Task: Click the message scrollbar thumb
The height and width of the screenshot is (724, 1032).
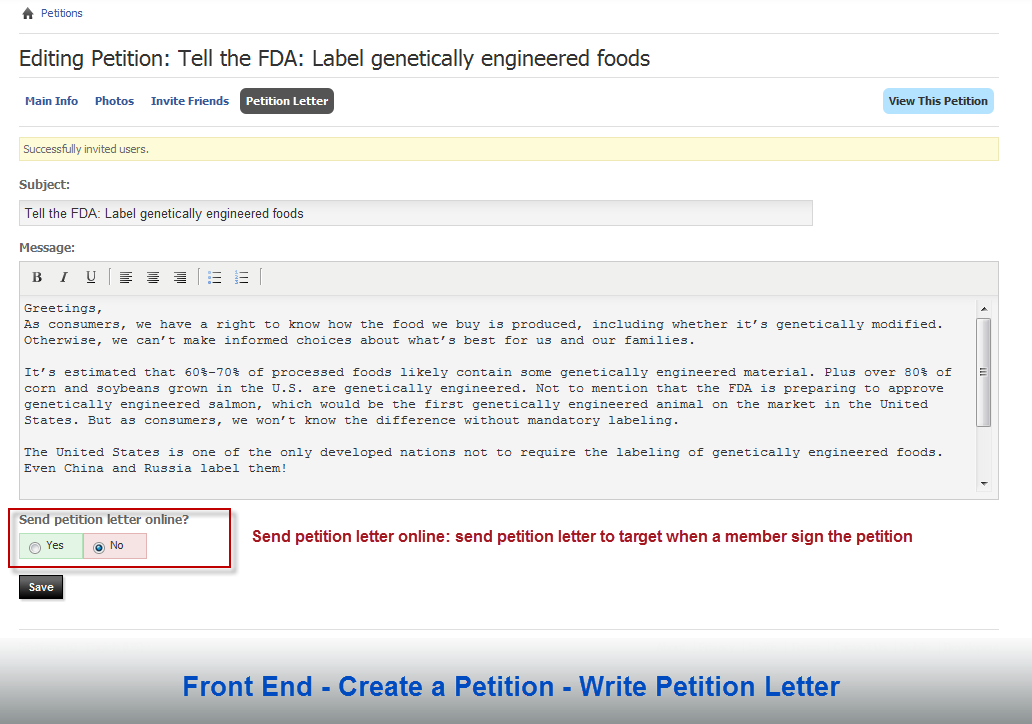Action: (x=983, y=373)
